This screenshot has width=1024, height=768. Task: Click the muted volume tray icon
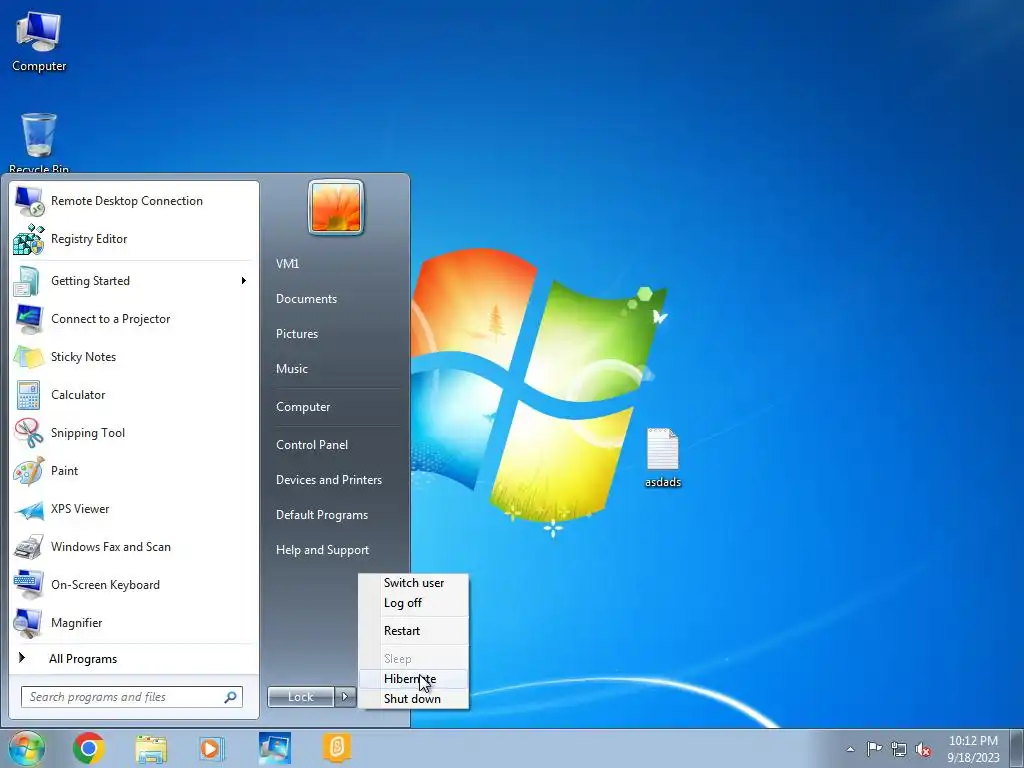pos(923,749)
